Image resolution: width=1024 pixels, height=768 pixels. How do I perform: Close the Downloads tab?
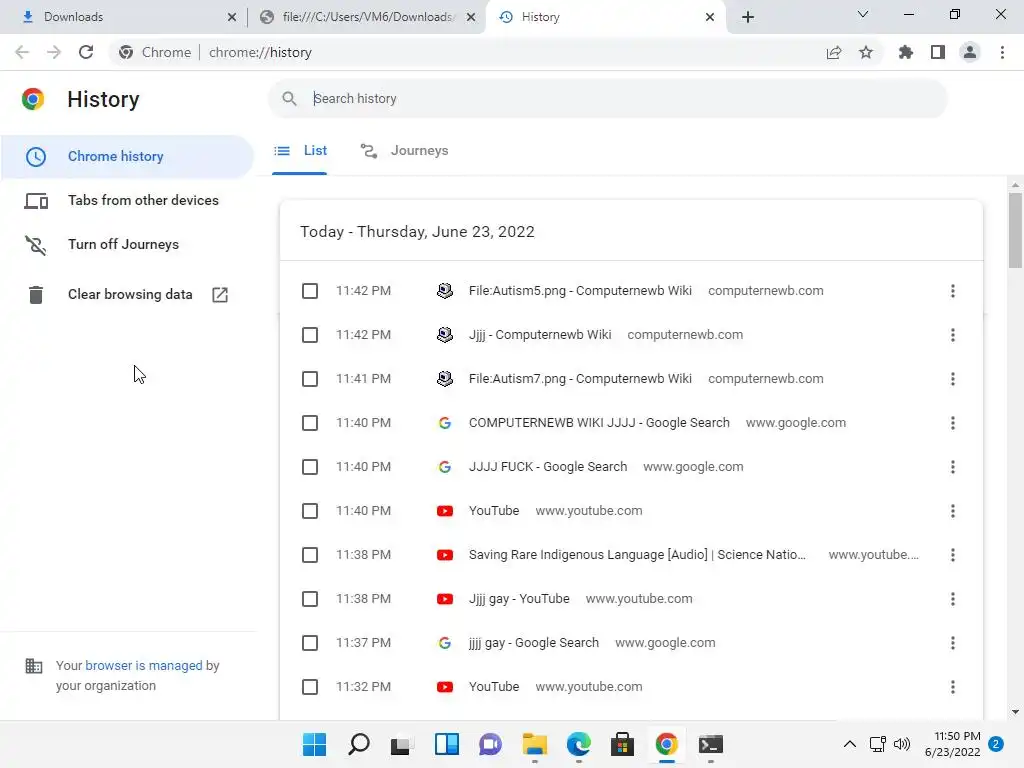coord(232,17)
